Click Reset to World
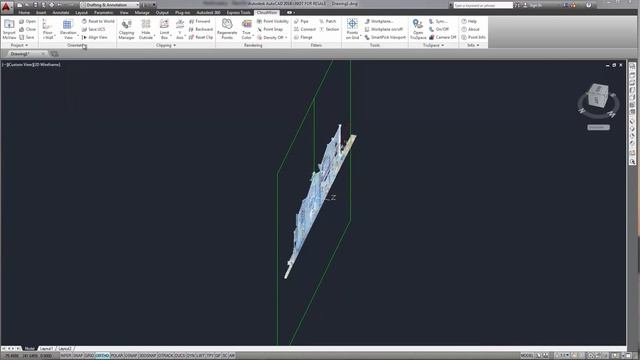Viewport: 640px width, 360px height. [98, 21]
